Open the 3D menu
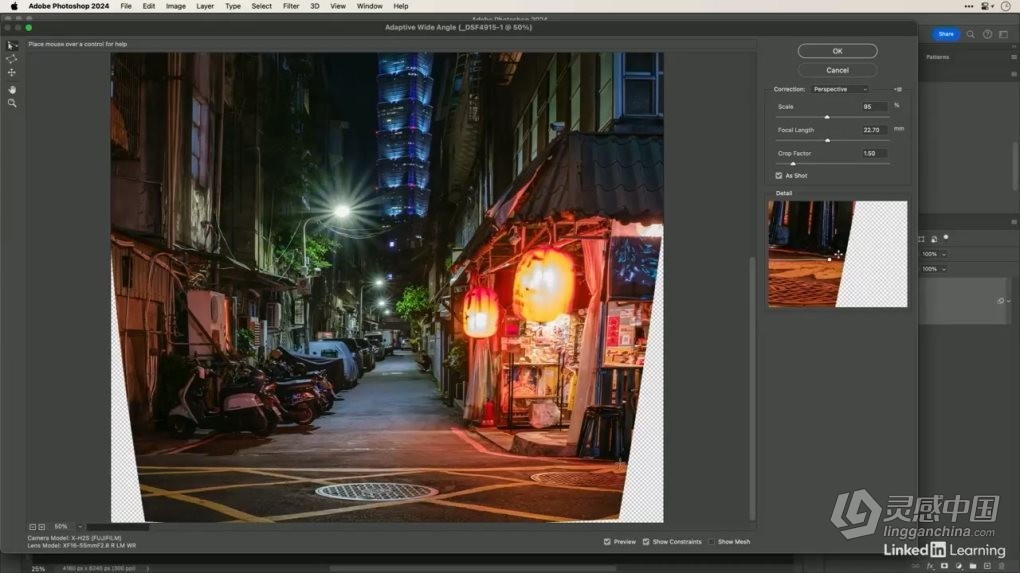The image size is (1020, 573). pyautogui.click(x=315, y=6)
